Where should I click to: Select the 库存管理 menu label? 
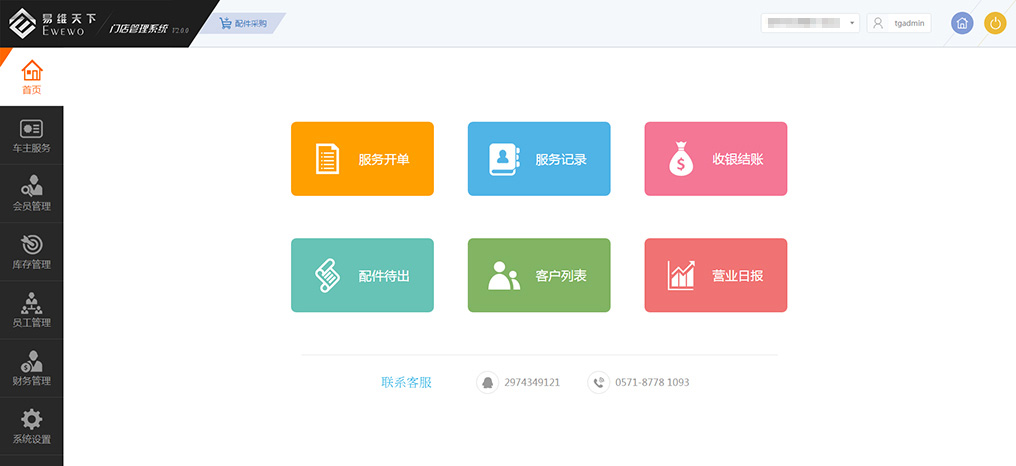[x=32, y=264]
